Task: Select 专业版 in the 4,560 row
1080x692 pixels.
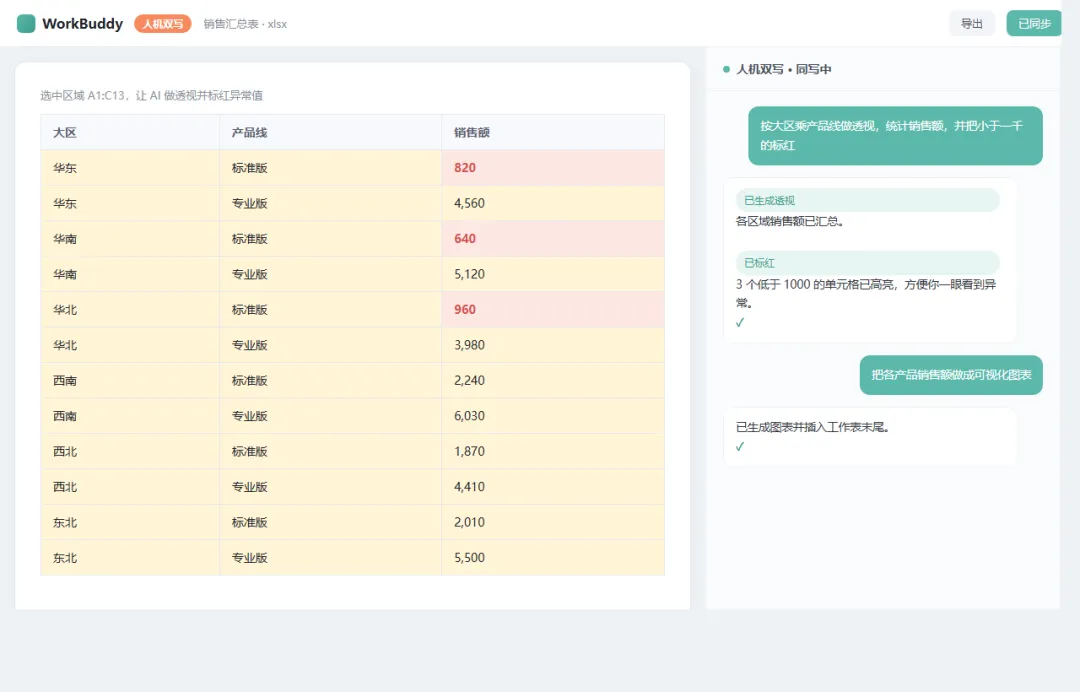Action: click(x=331, y=203)
